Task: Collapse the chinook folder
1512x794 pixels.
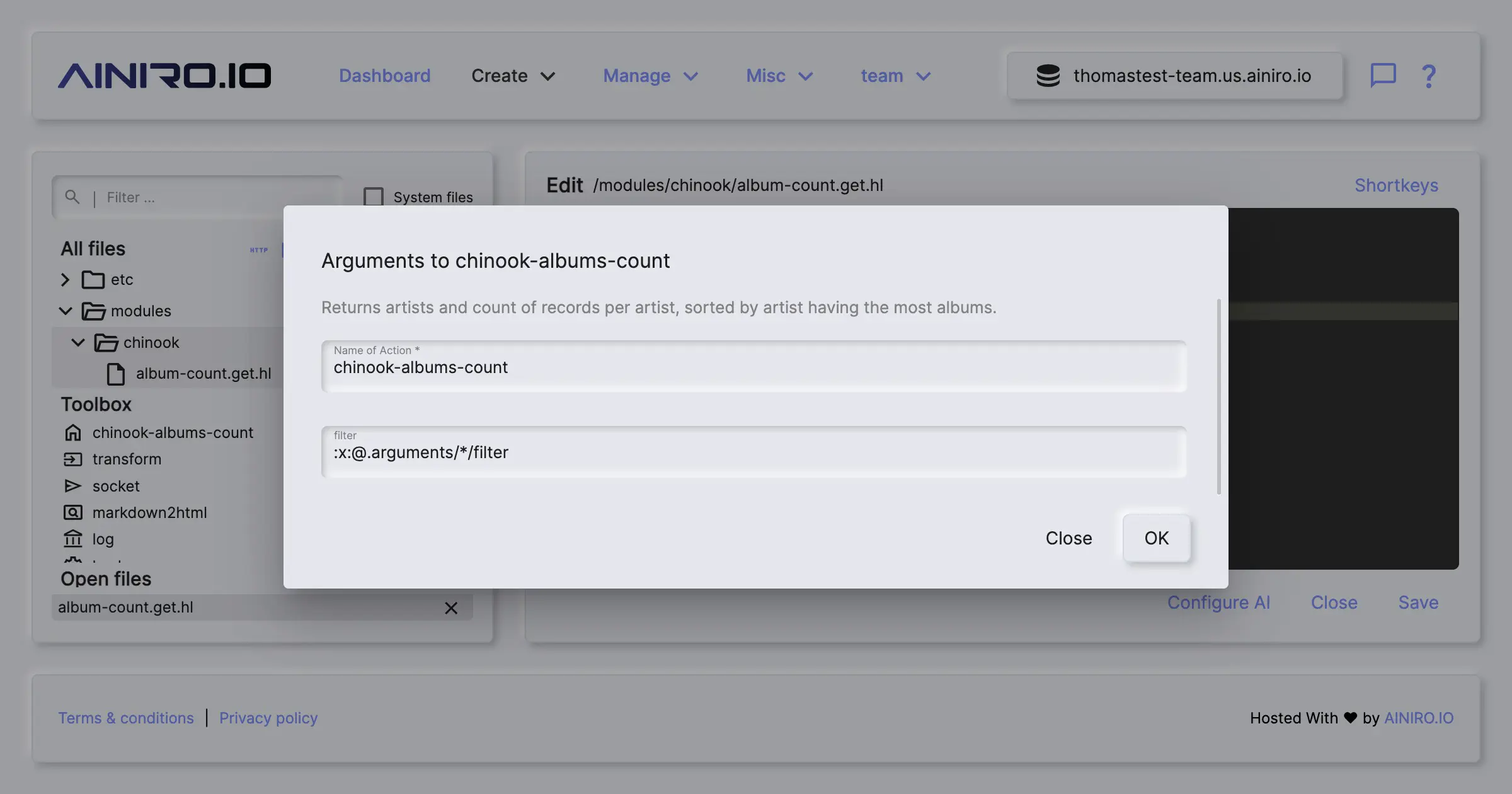Action: pos(77,342)
